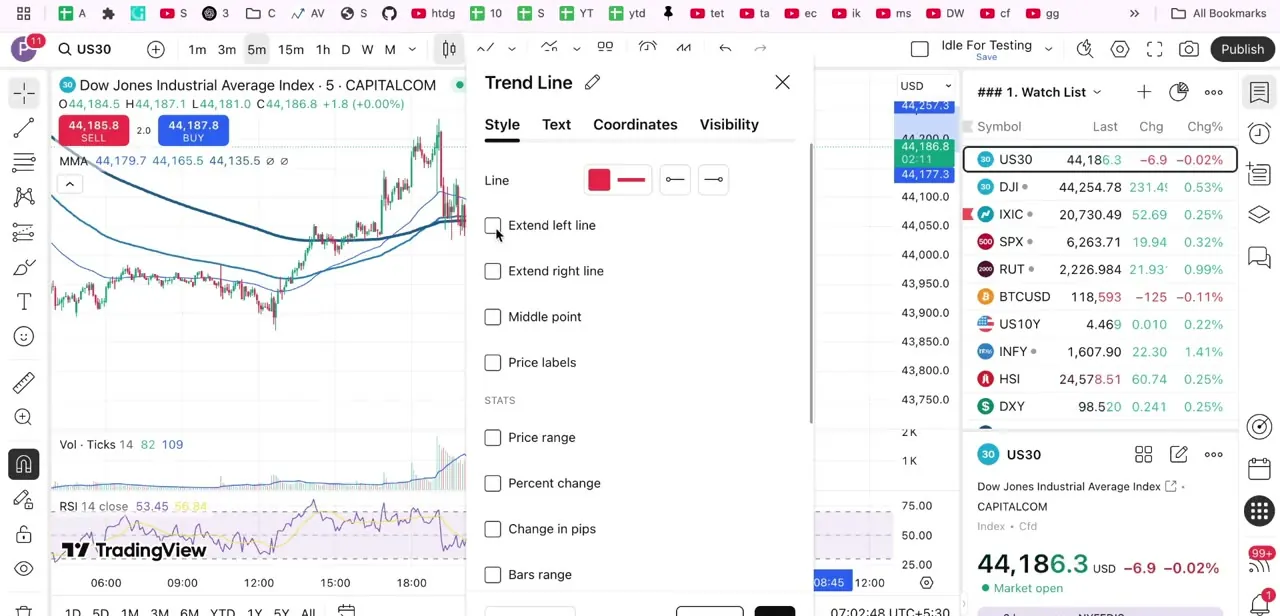The width and height of the screenshot is (1280, 616).
Task: Switch to the Coordinates tab
Action: coord(635,125)
